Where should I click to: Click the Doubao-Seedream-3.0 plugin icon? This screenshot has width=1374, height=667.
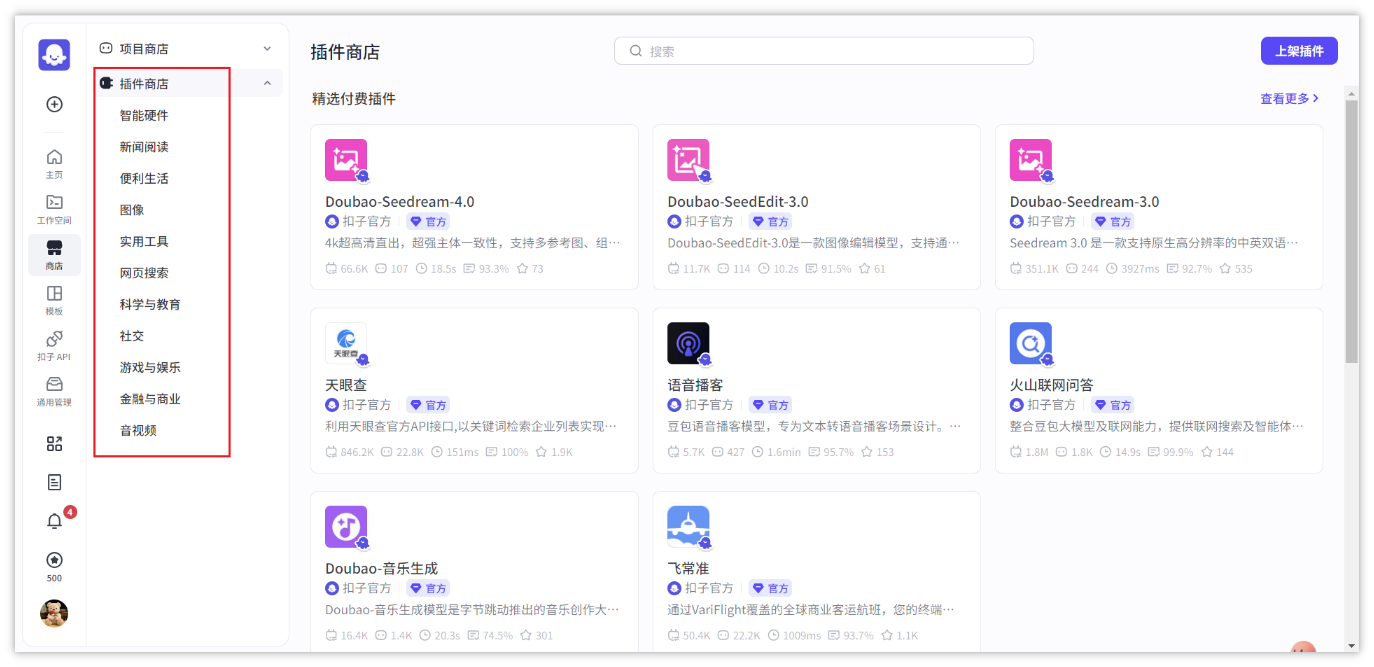click(1030, 160)
